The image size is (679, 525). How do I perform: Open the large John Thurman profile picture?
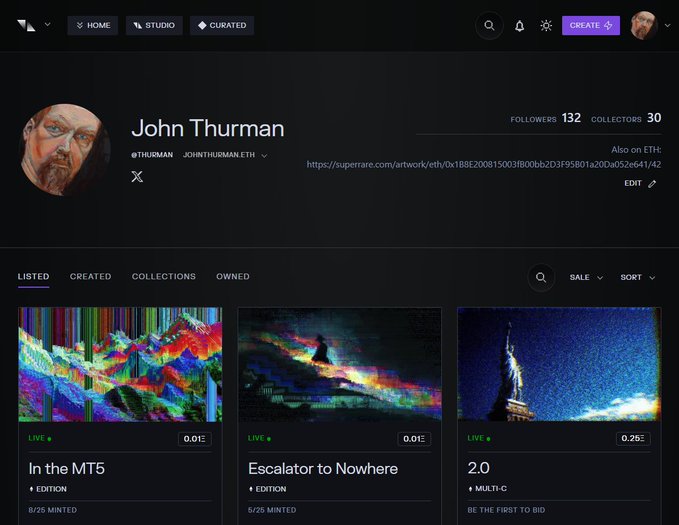[x=65, y=149]
